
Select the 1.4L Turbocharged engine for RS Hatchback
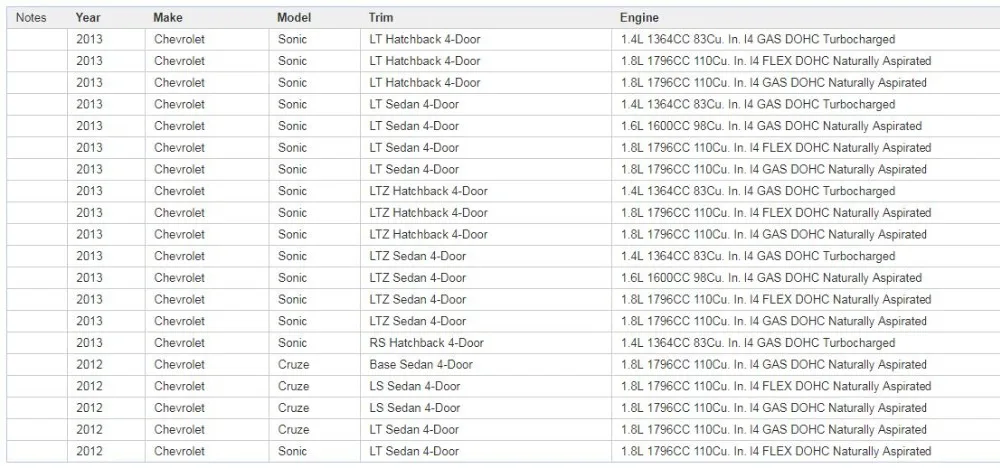(x=805, y=343)
